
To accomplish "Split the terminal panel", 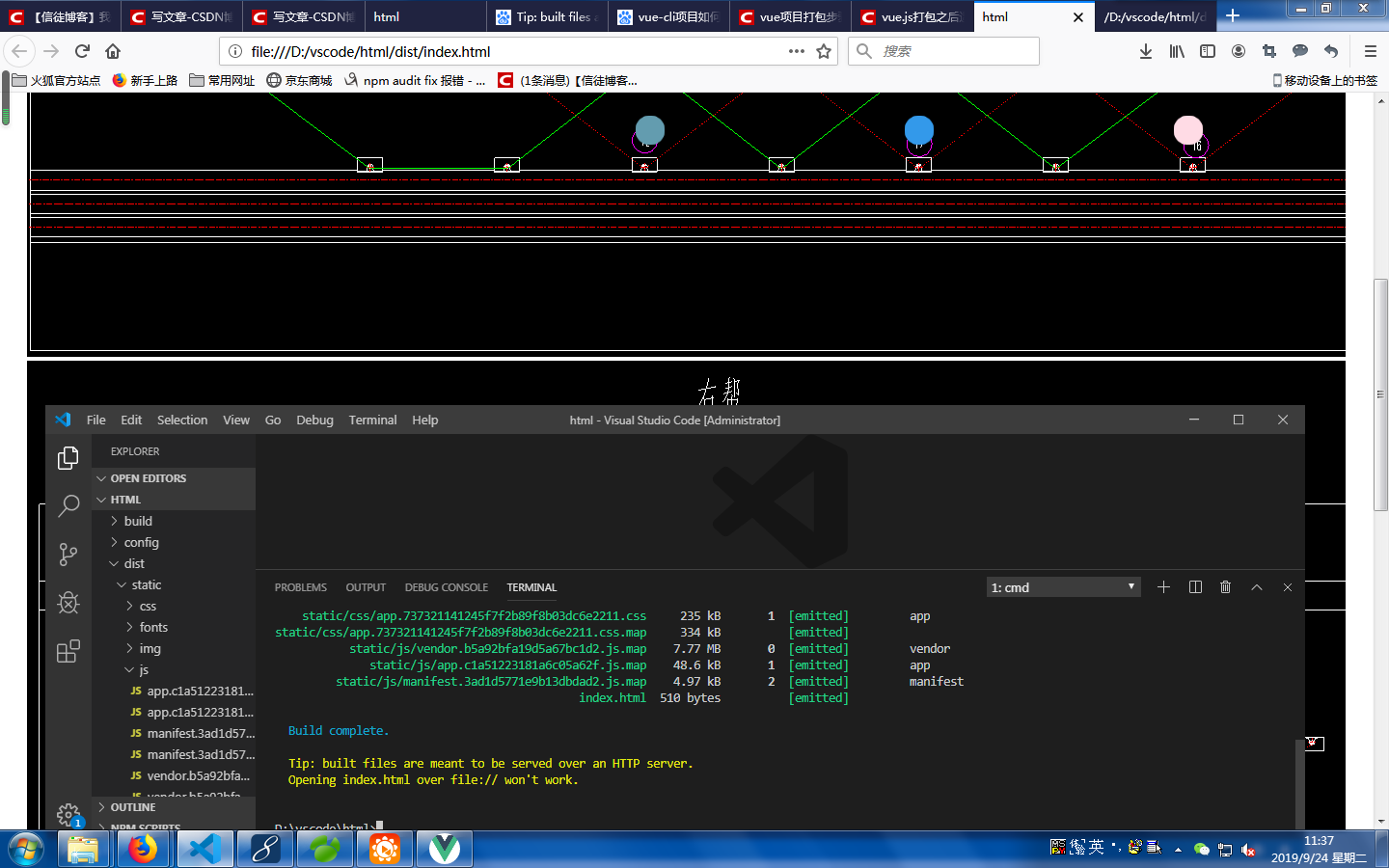I will [1195, 587].
